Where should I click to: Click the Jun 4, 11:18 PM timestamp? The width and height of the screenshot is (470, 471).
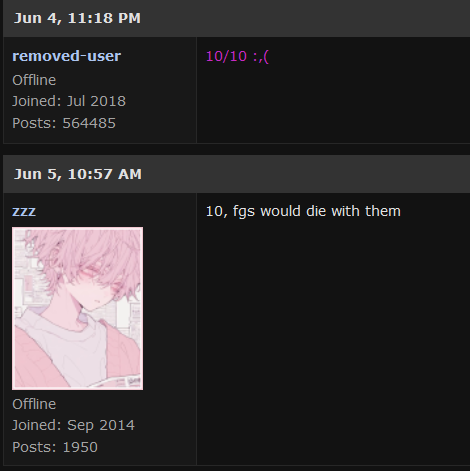(77, 18)
